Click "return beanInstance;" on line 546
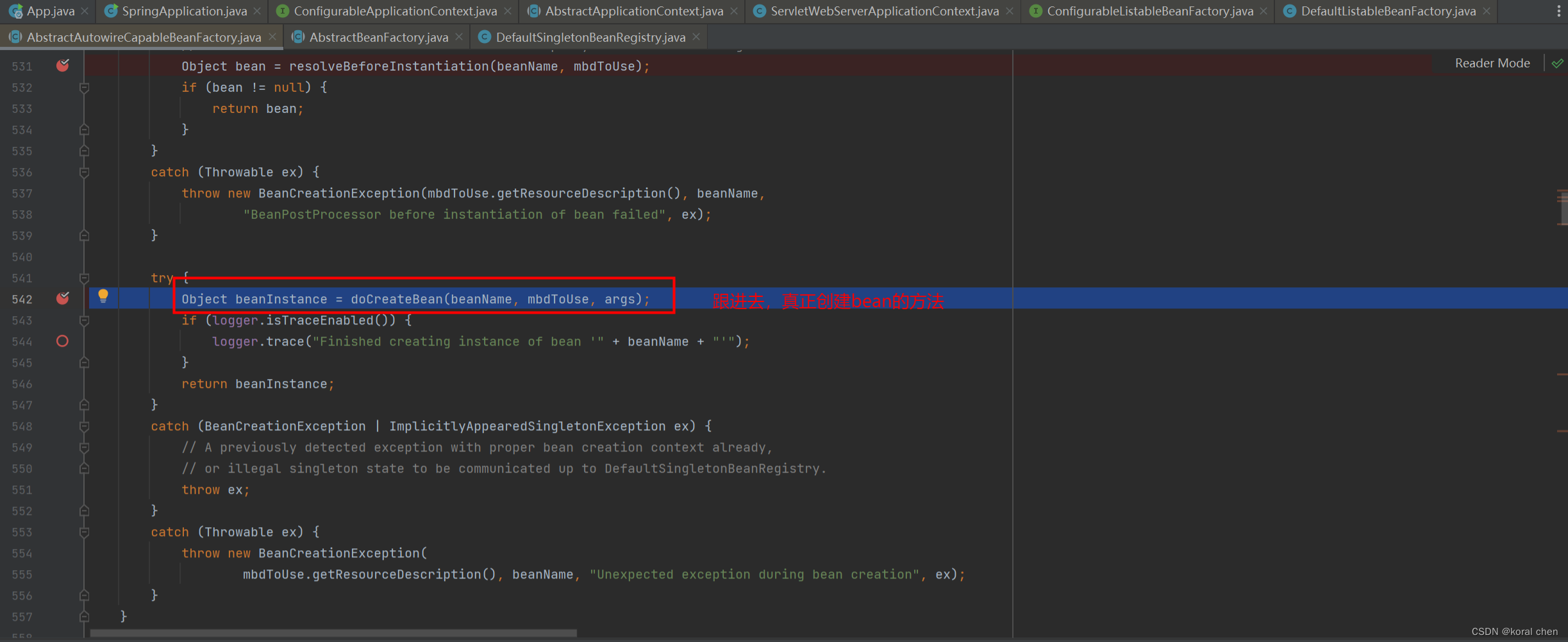Screen dimensions: 1568x642 (258, 384)
